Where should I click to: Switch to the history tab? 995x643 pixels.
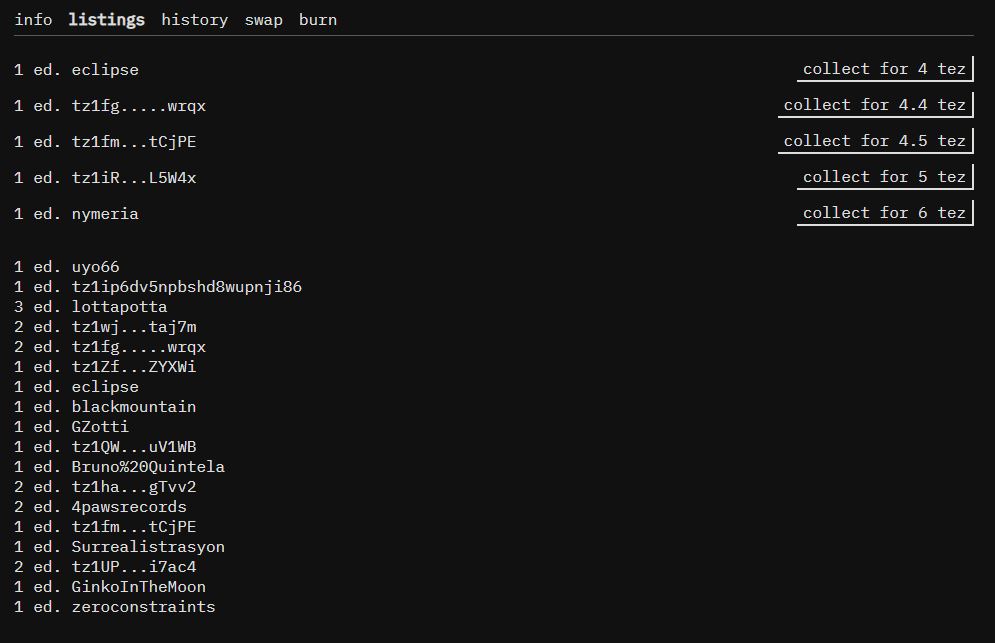click(194, 20)
